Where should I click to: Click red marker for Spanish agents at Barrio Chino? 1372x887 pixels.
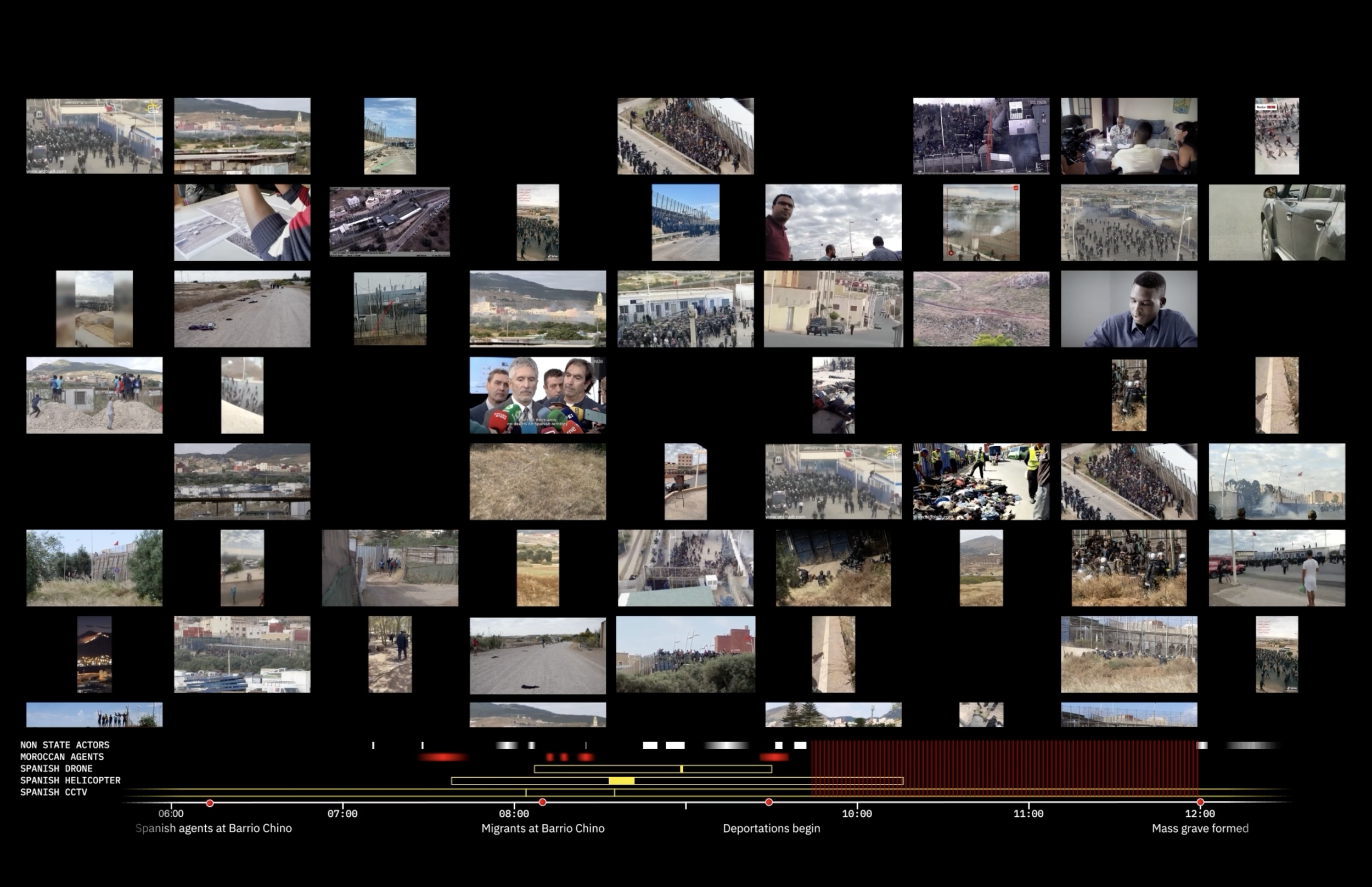[x=210, y=802]
